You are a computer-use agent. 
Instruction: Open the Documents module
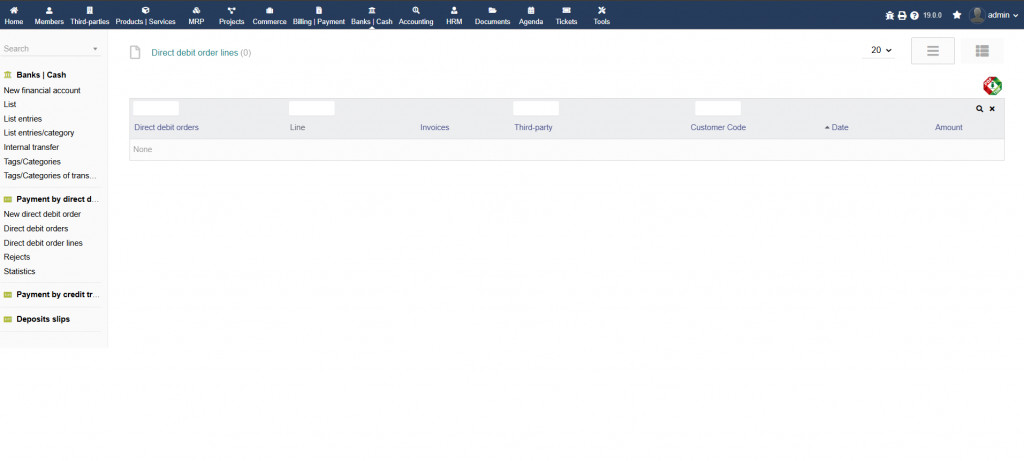point(492,15)
